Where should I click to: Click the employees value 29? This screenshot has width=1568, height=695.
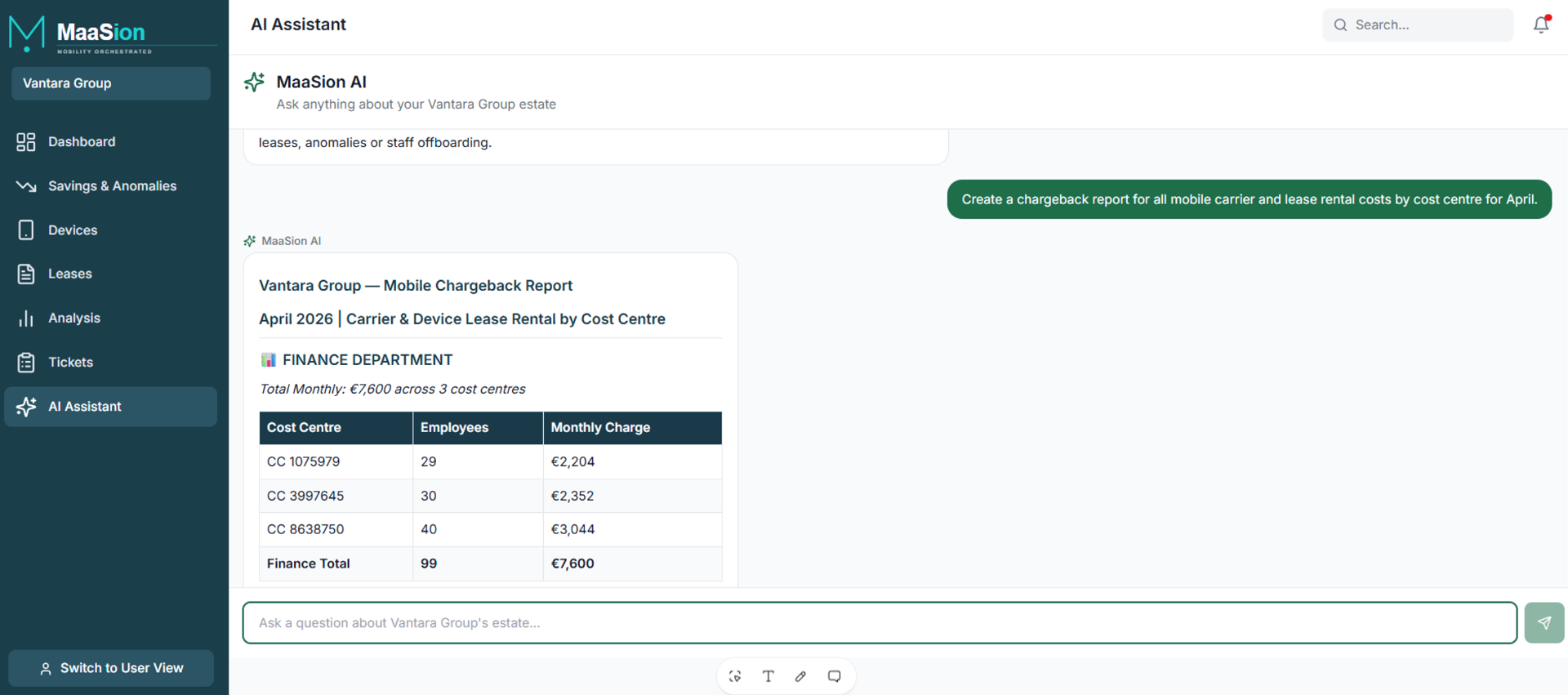pos(478,461)
